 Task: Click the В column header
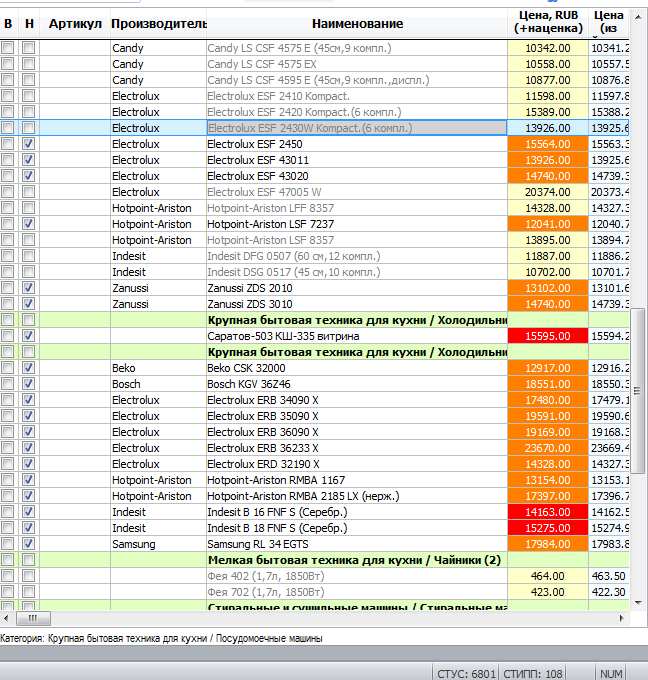pos(8,24)
